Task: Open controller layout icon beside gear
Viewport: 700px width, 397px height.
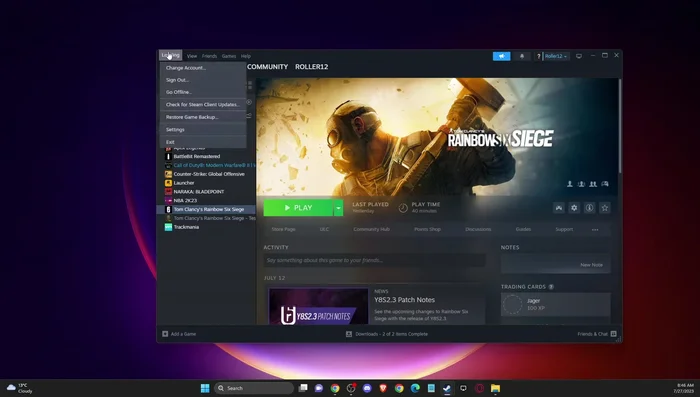Action: 559,208
